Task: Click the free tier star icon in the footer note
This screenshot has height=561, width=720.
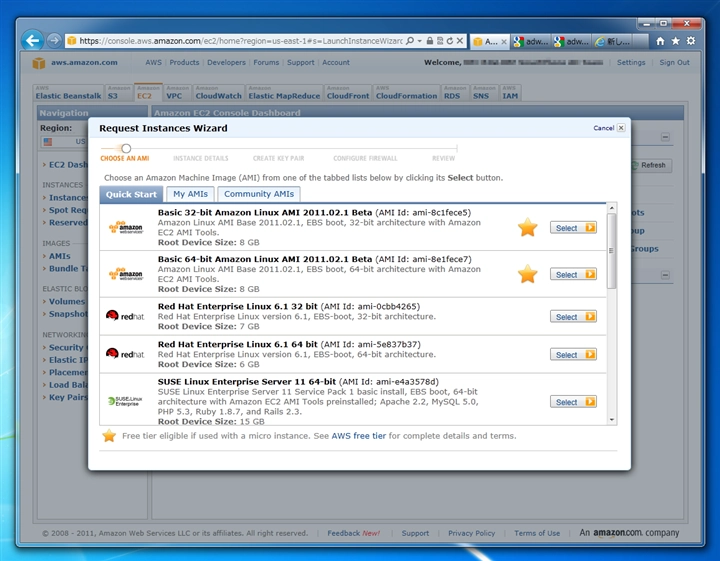Action: [109, 436]
